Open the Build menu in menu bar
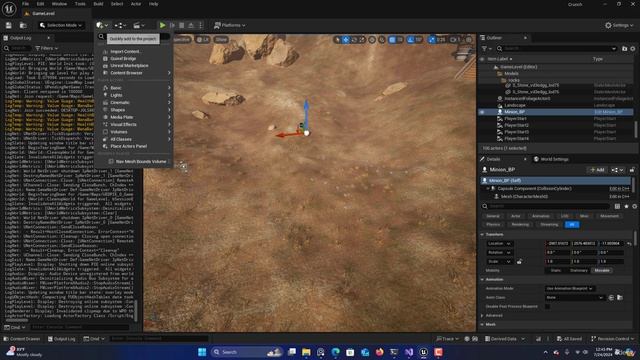Screen dimensions: 640x360 (x=98, y=4)
